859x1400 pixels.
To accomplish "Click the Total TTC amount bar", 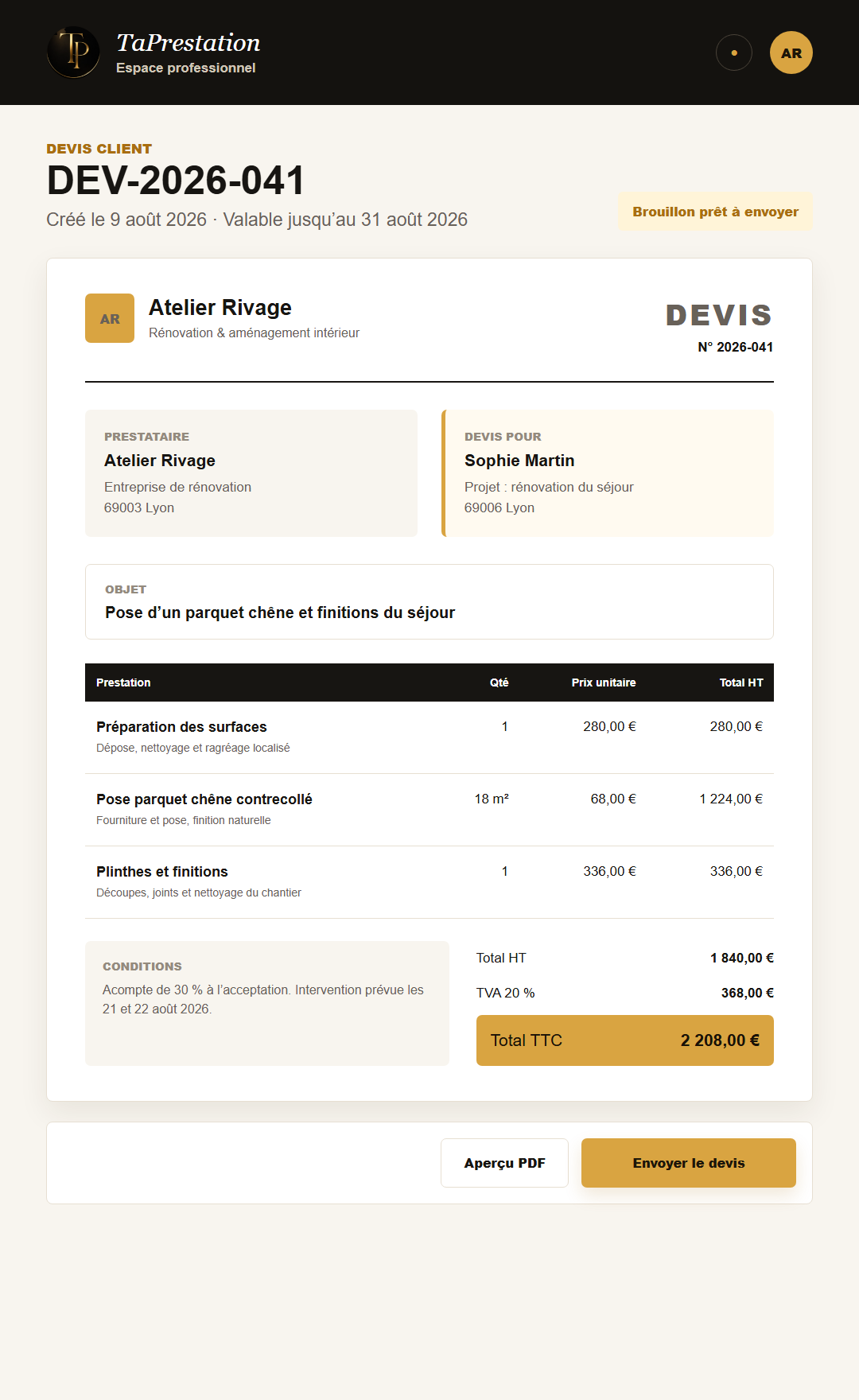I will tap(625, 1040).
